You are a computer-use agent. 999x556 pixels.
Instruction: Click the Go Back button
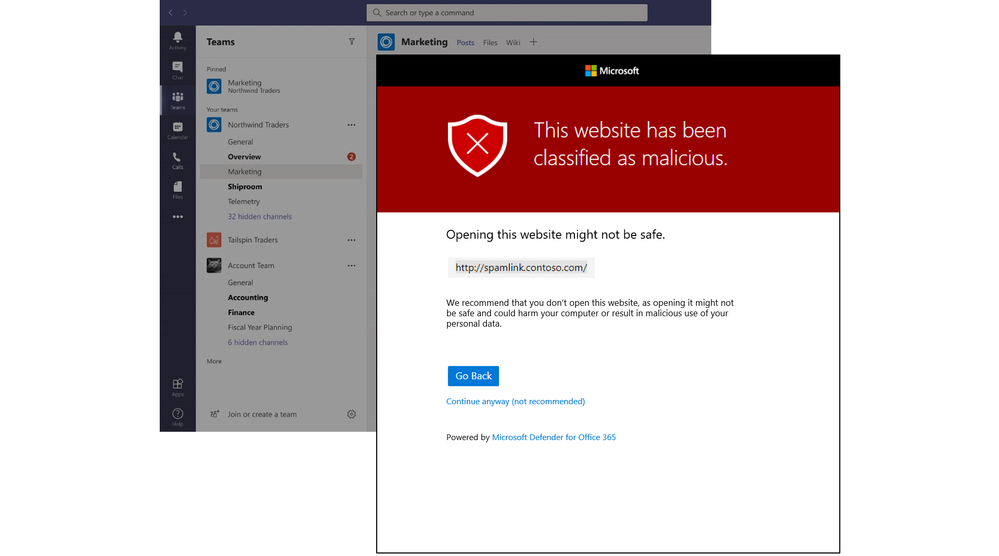(473, 376)
